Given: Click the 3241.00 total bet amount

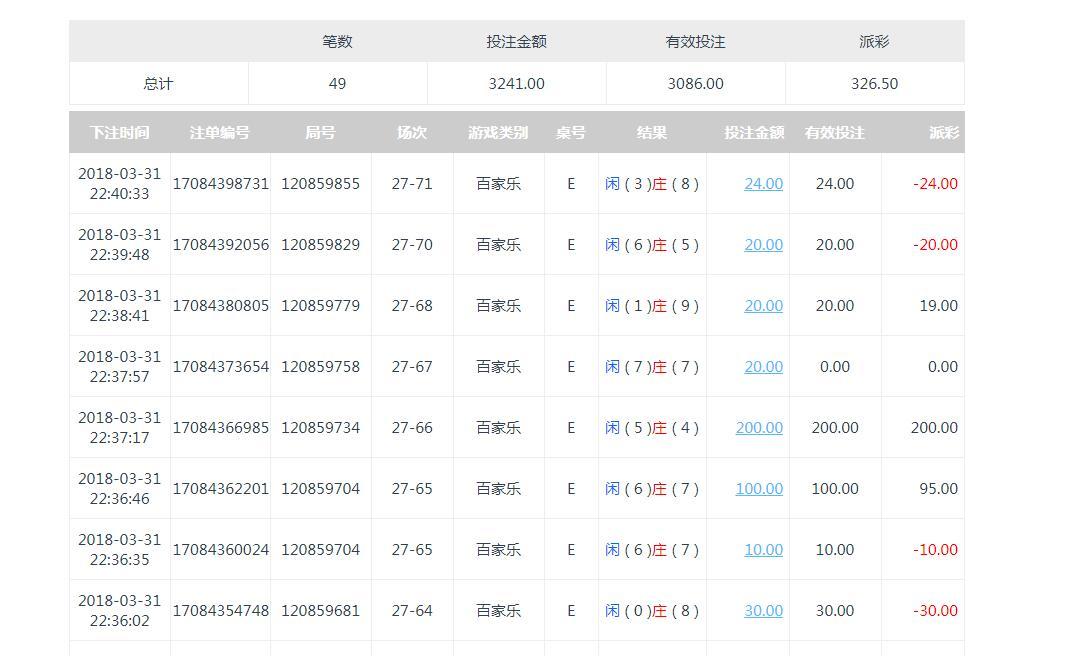Looking at the screenshot, I should 516,84.
